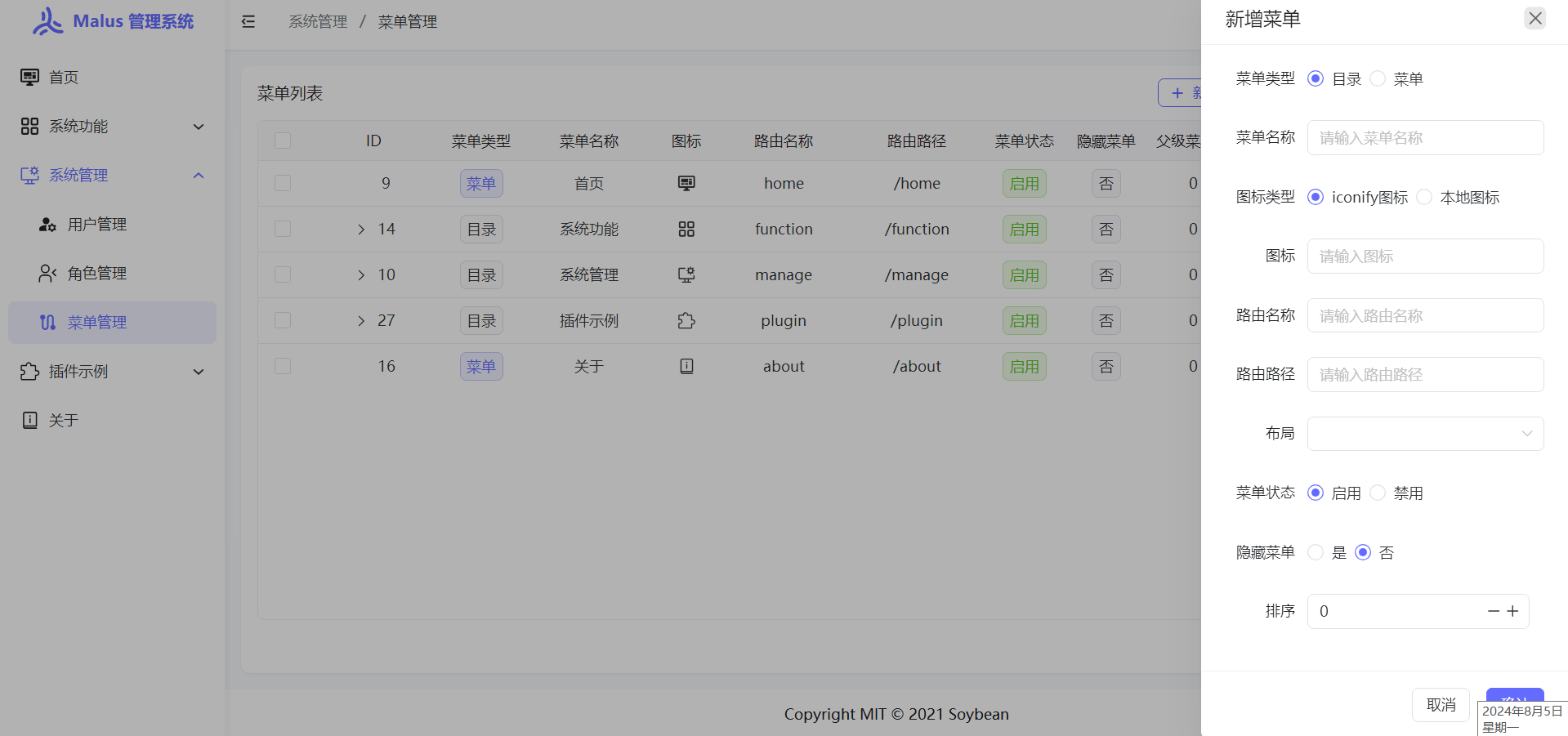1568x736 pixels.
Task: Focus the 排序 number input
Action: (1418, 611)
